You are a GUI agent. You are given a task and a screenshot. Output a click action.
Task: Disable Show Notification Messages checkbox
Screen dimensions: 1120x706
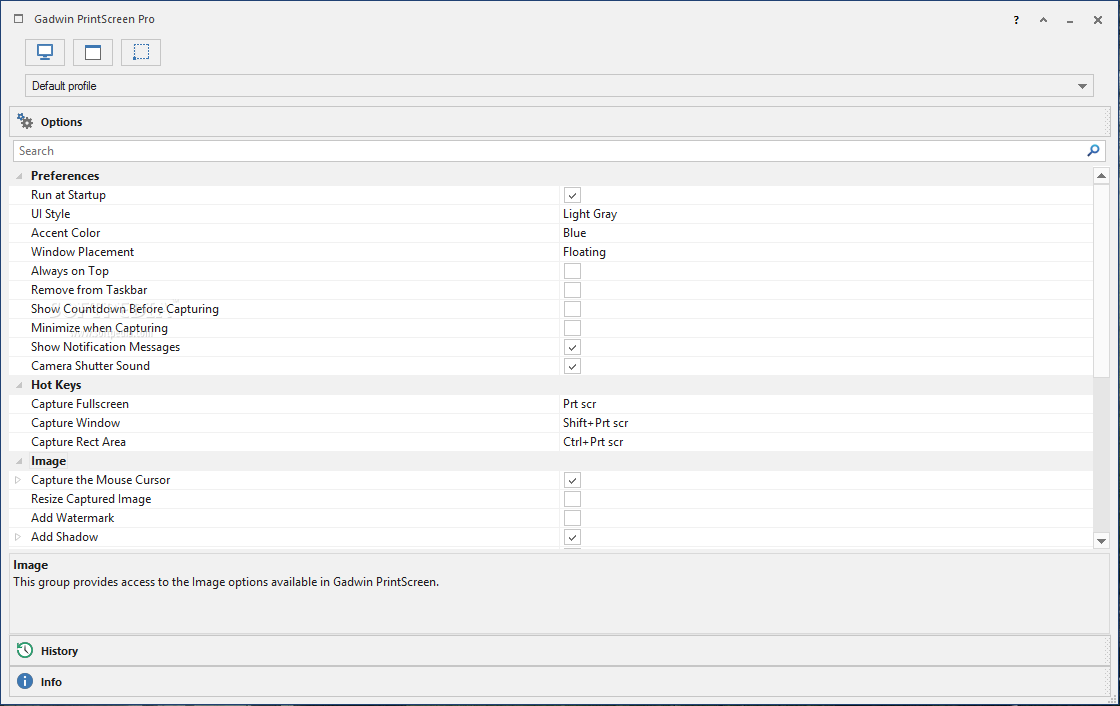point(572,347)
